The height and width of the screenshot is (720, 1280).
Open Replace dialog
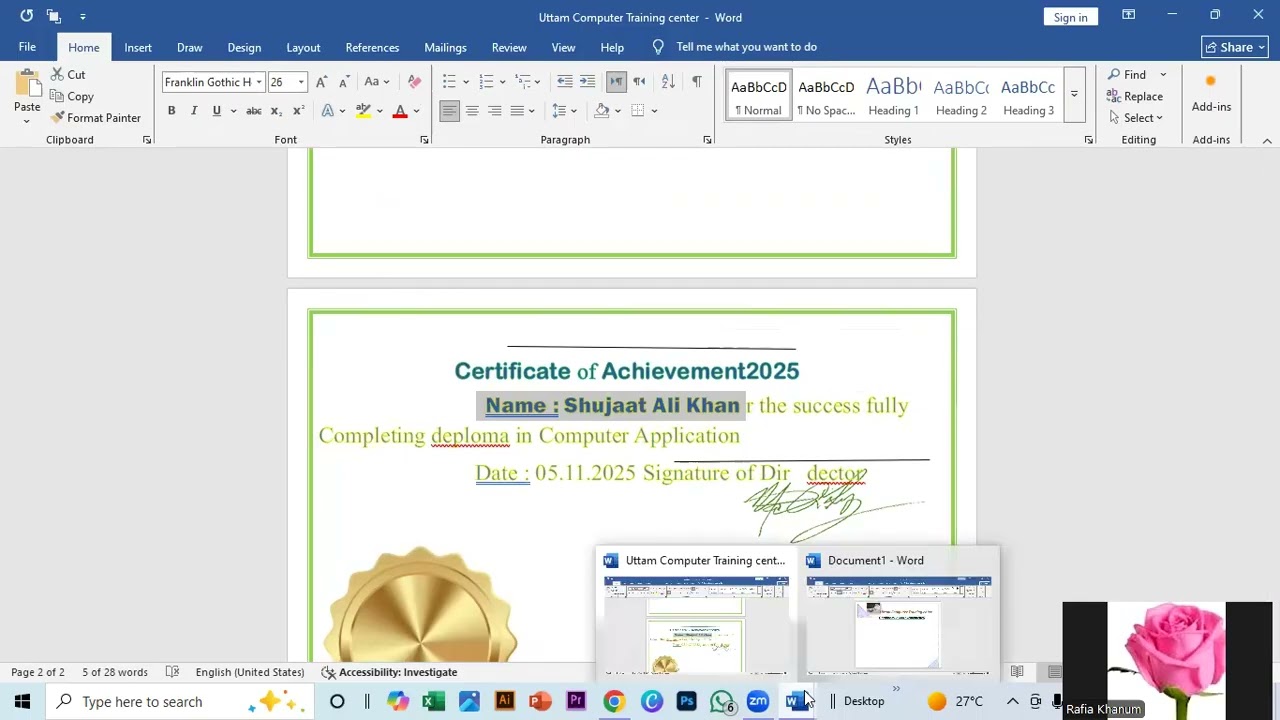[x=1135, y=97]
